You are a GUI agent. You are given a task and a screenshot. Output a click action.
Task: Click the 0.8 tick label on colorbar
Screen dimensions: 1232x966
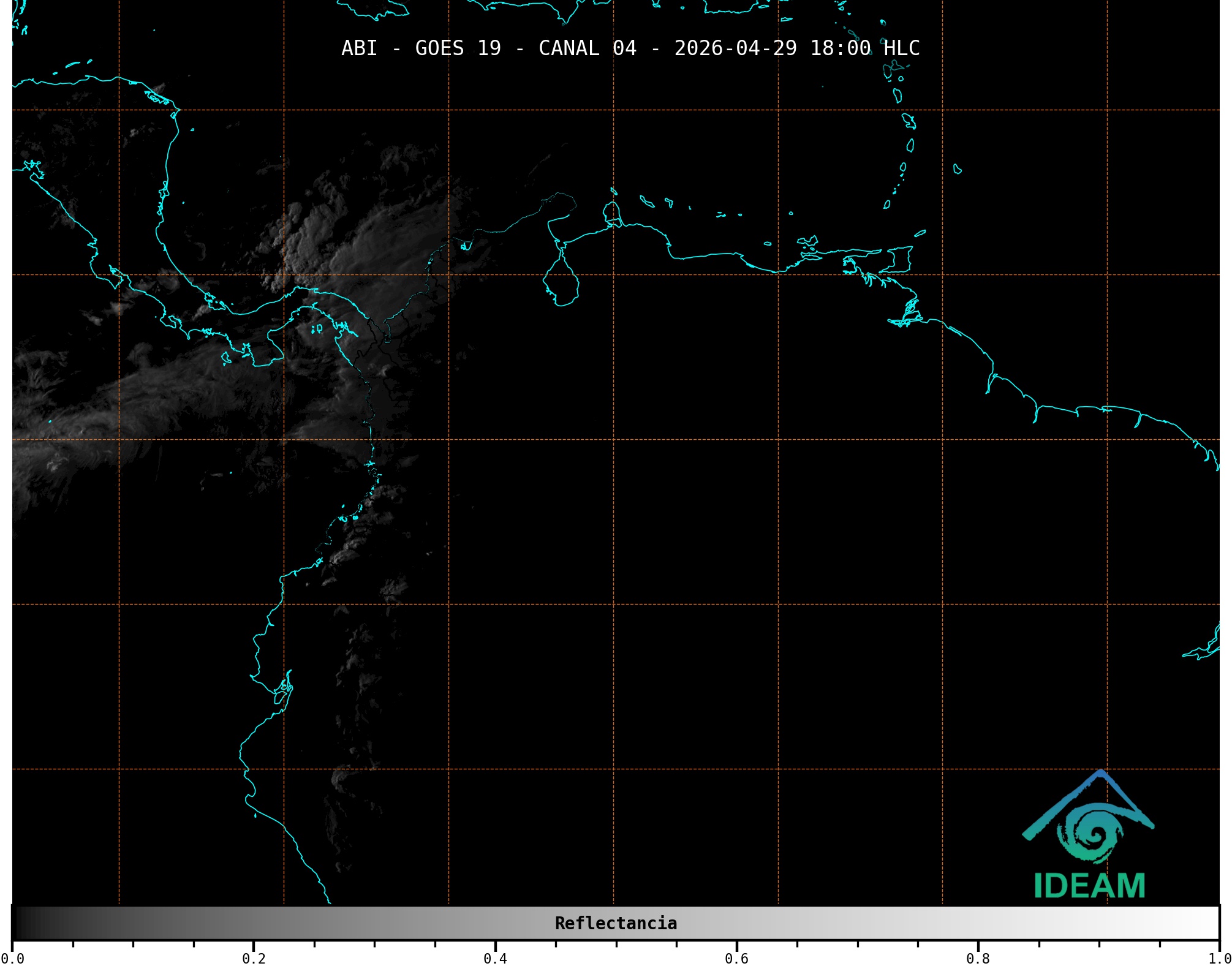point(978,958)
